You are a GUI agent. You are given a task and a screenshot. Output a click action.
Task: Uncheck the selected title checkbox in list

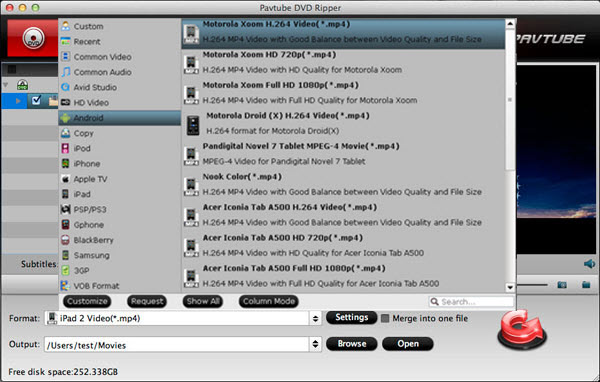tap(36, 101)
